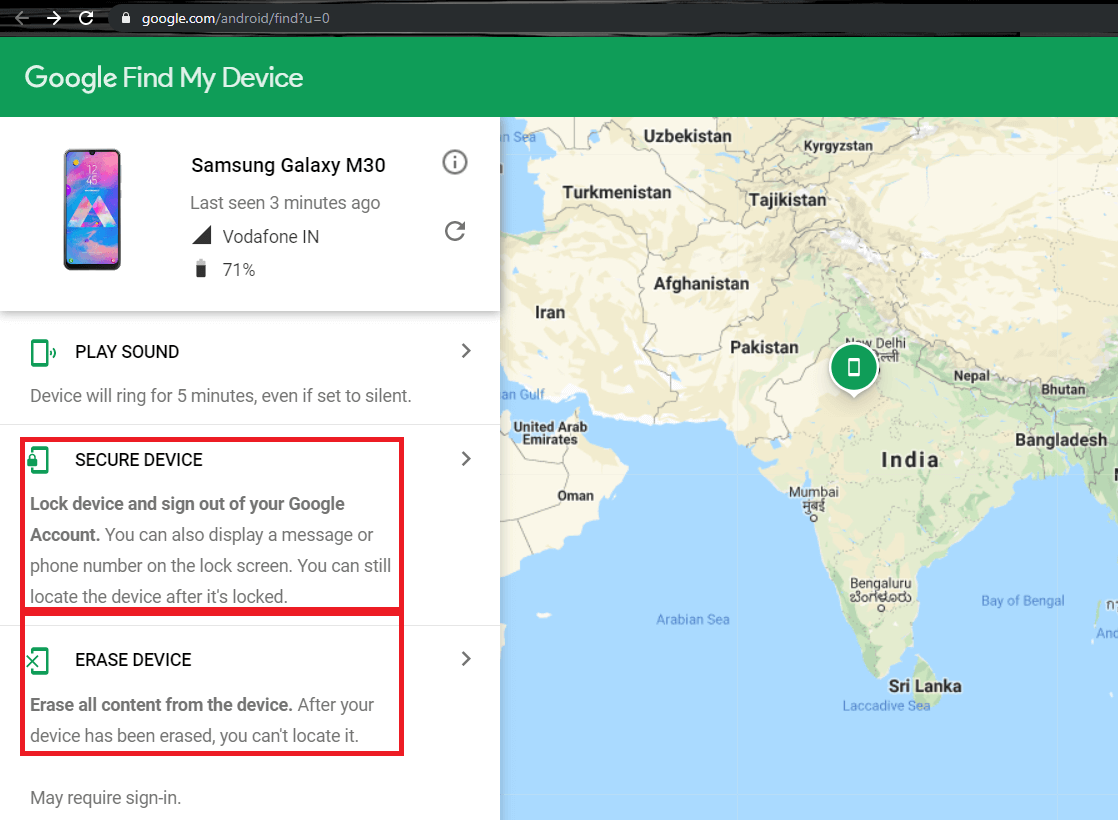Click the browser back arrow

[x=20, y=17]
